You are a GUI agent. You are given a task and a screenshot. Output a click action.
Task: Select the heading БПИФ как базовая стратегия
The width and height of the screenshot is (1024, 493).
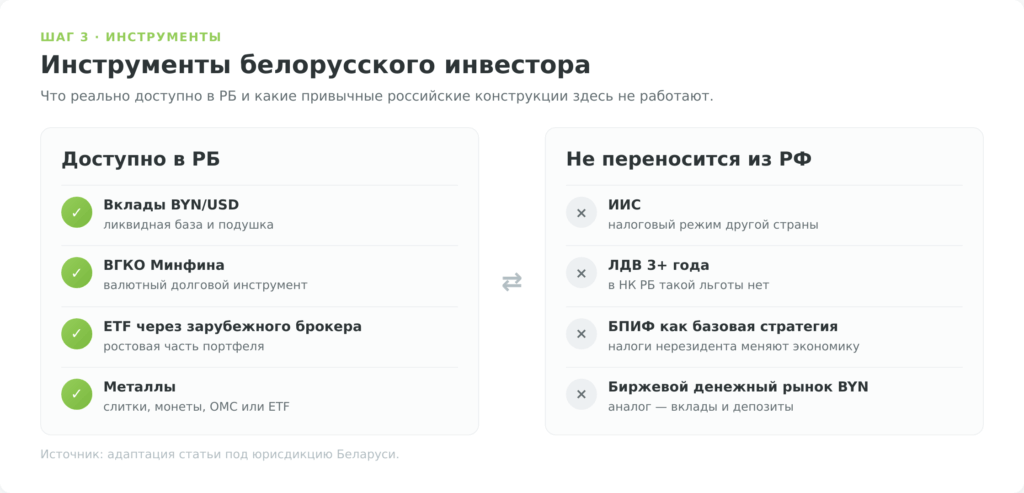click(723, 326)
